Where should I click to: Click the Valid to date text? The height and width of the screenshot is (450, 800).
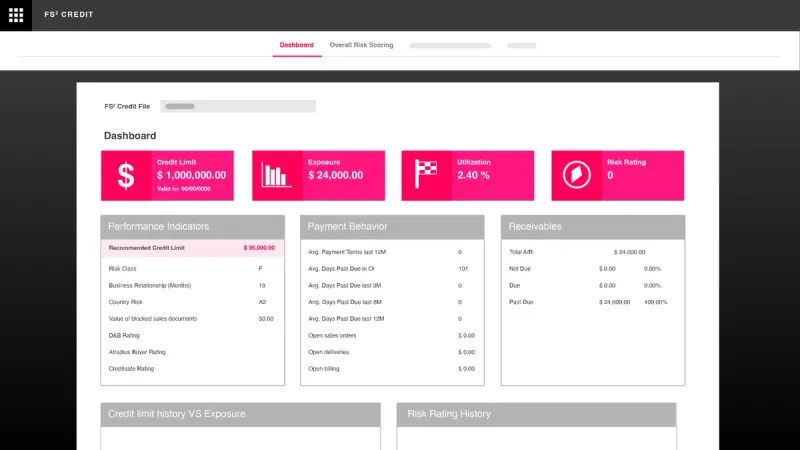tap(184, 189)
